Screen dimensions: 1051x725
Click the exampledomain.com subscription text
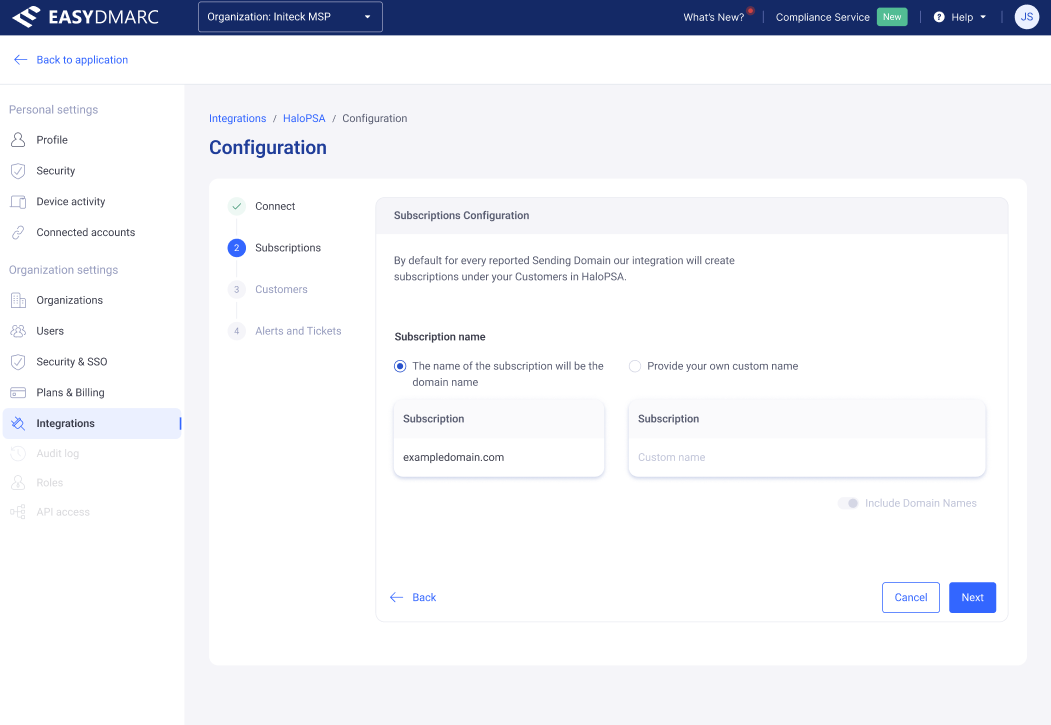453,457
